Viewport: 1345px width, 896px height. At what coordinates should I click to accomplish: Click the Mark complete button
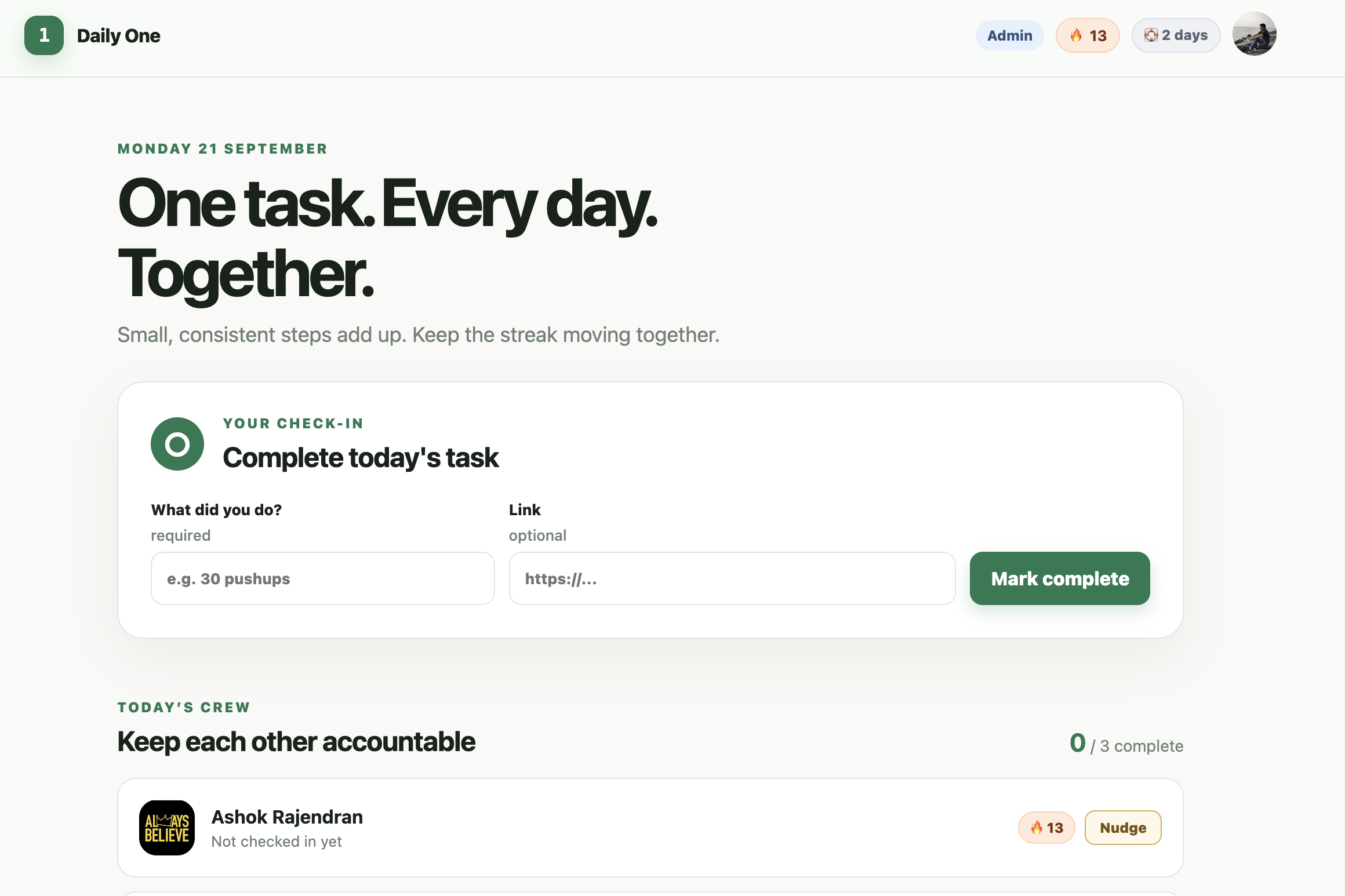(1060, 578)
